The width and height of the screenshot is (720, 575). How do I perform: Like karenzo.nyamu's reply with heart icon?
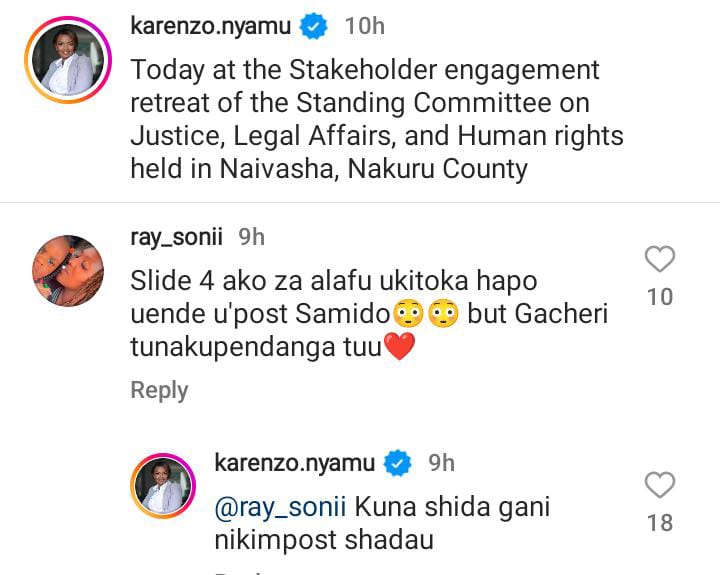point(660,485)
